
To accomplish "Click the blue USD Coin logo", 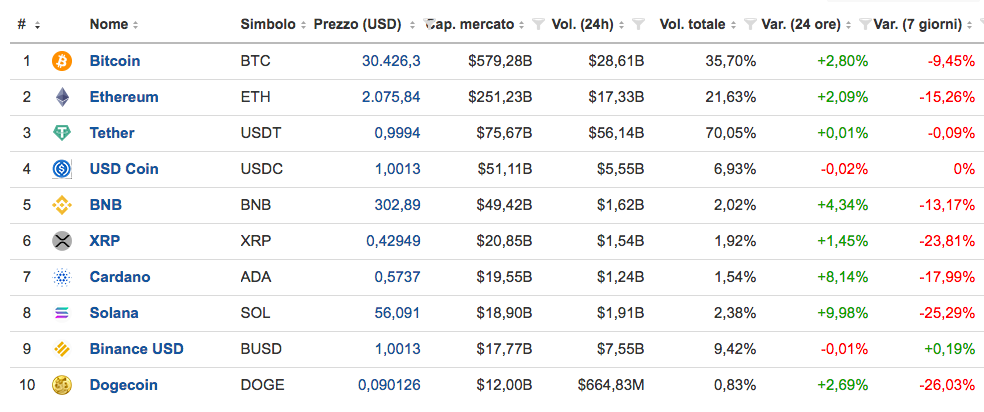I will 62,169.
